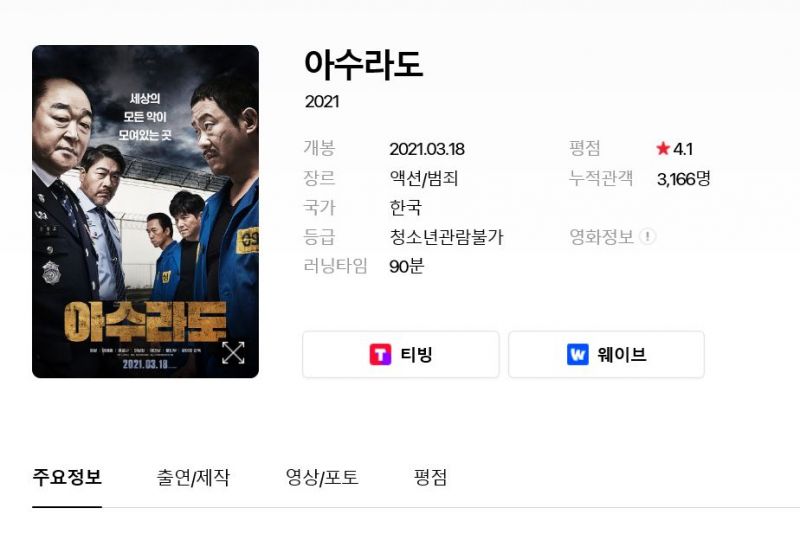Image resolution: width=800 pixels, height=534 pixels.
Task: Click the Wavve W logo icon
Action: point(578,354)
